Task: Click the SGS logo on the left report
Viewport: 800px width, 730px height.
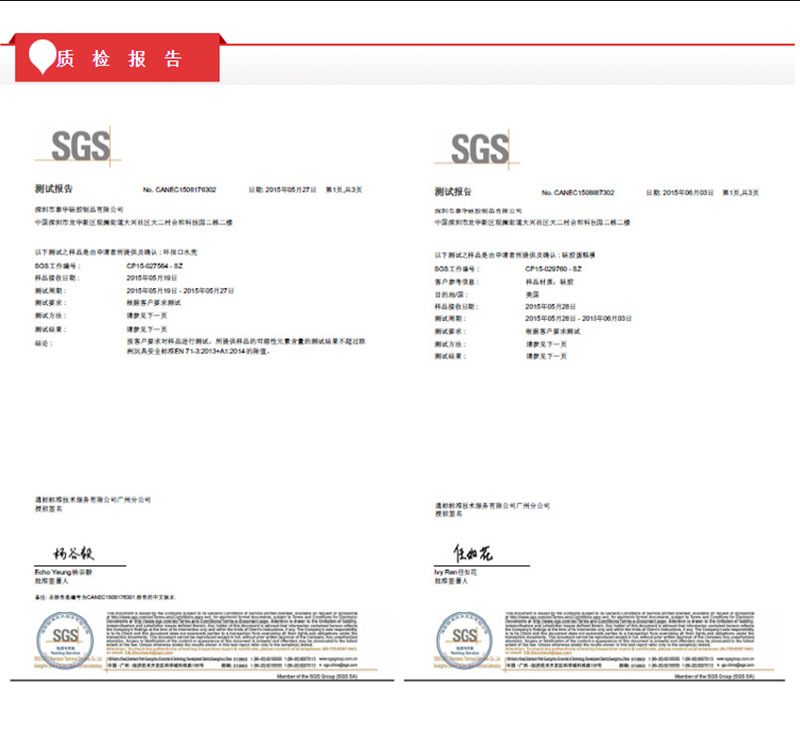Action: click(80, 146)
